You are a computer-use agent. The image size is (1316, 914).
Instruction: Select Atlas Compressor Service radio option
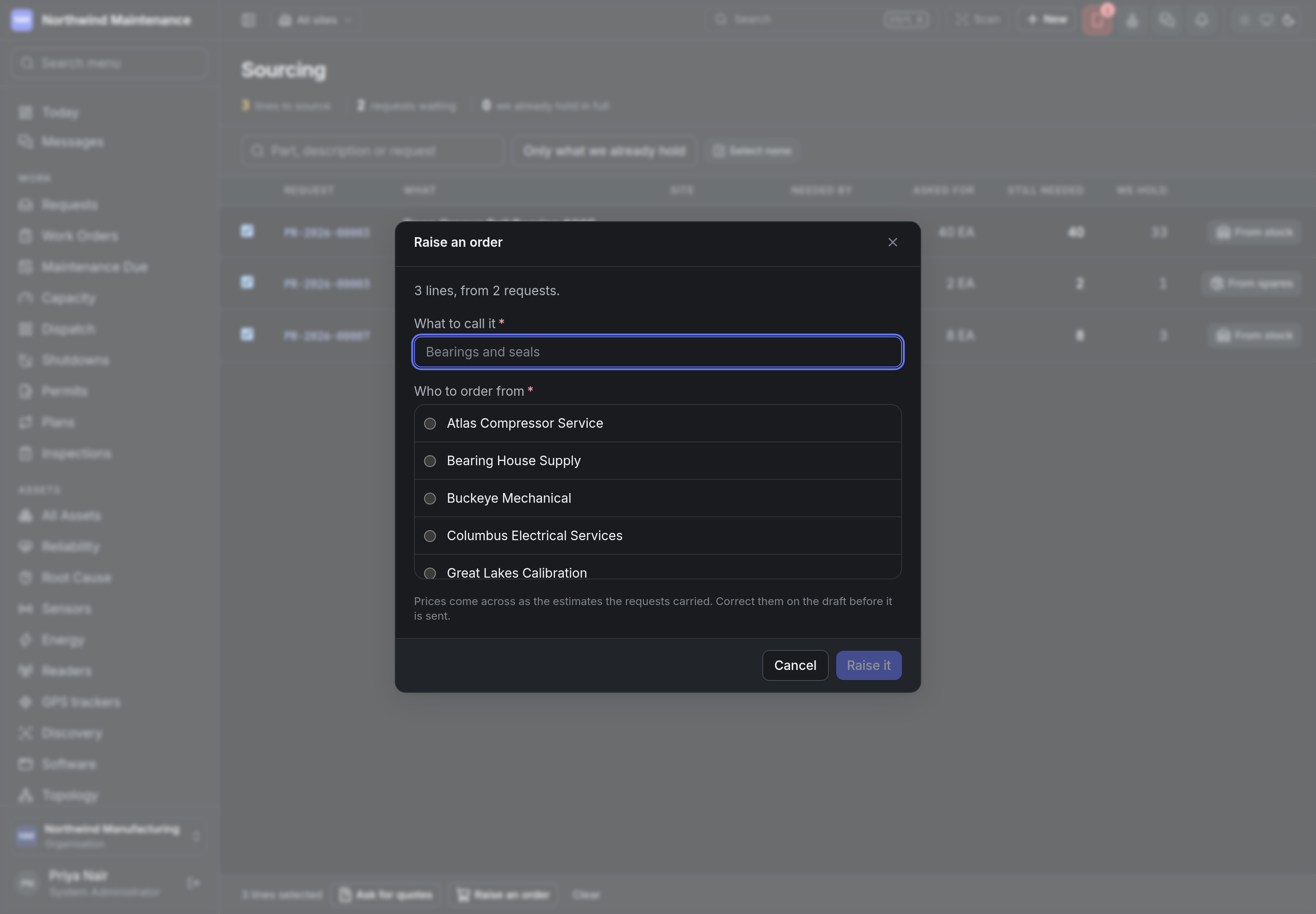[658, 423]
